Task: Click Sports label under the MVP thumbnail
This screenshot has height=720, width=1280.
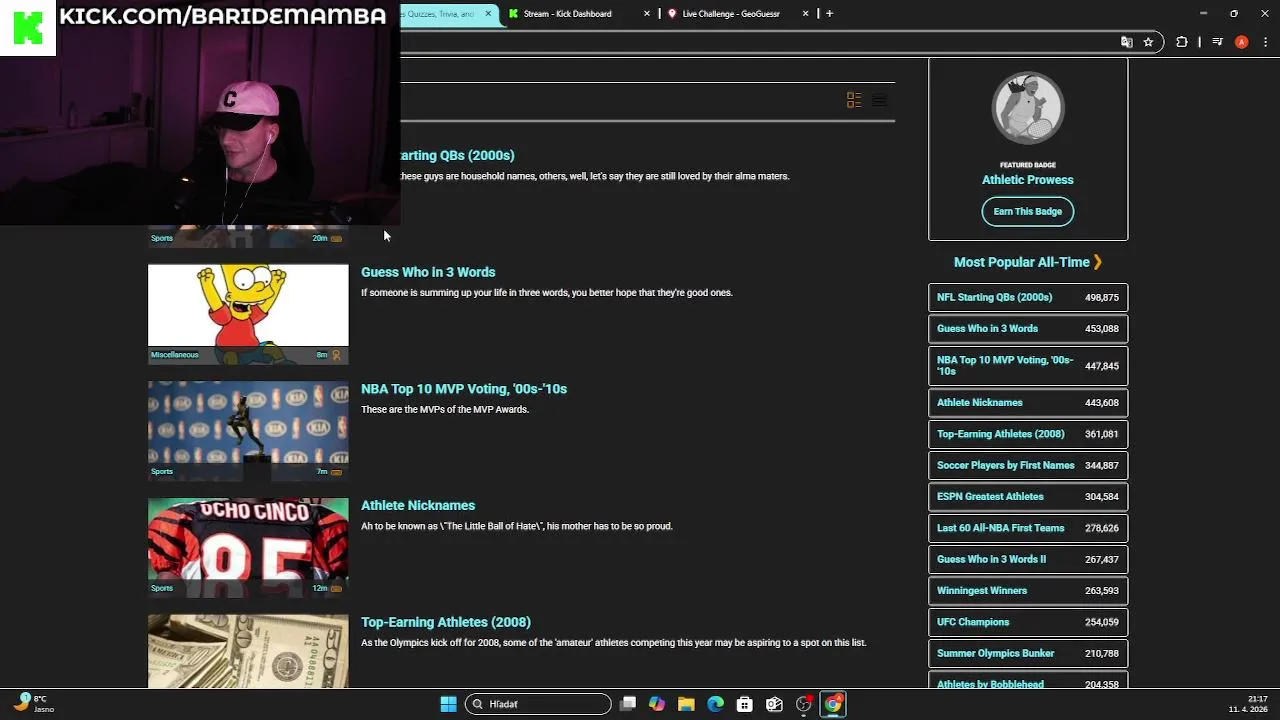Action: tap(162, 472)
